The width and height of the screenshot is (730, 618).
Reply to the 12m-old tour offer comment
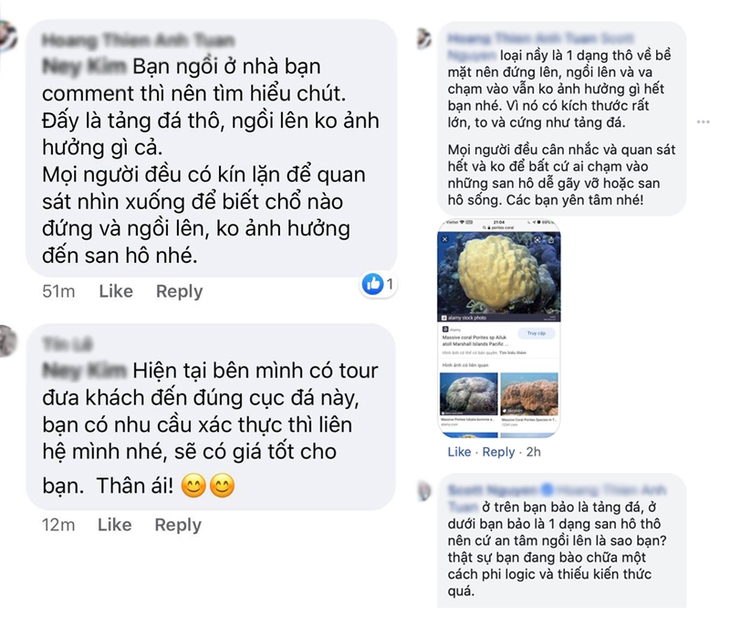click(178, 524)
